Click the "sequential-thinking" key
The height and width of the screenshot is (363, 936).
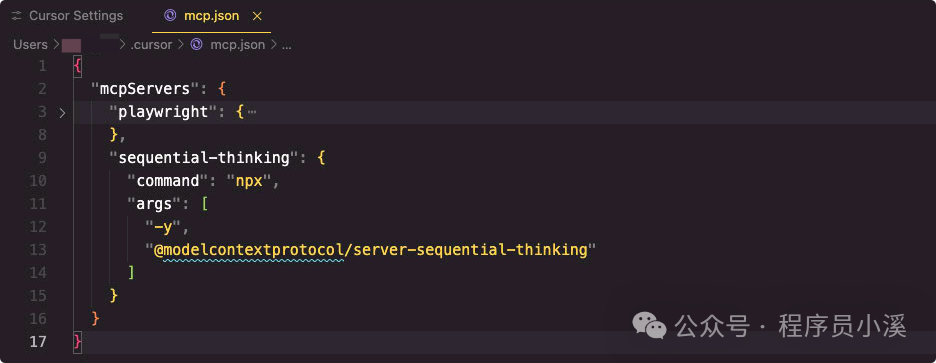click(204, 158)
